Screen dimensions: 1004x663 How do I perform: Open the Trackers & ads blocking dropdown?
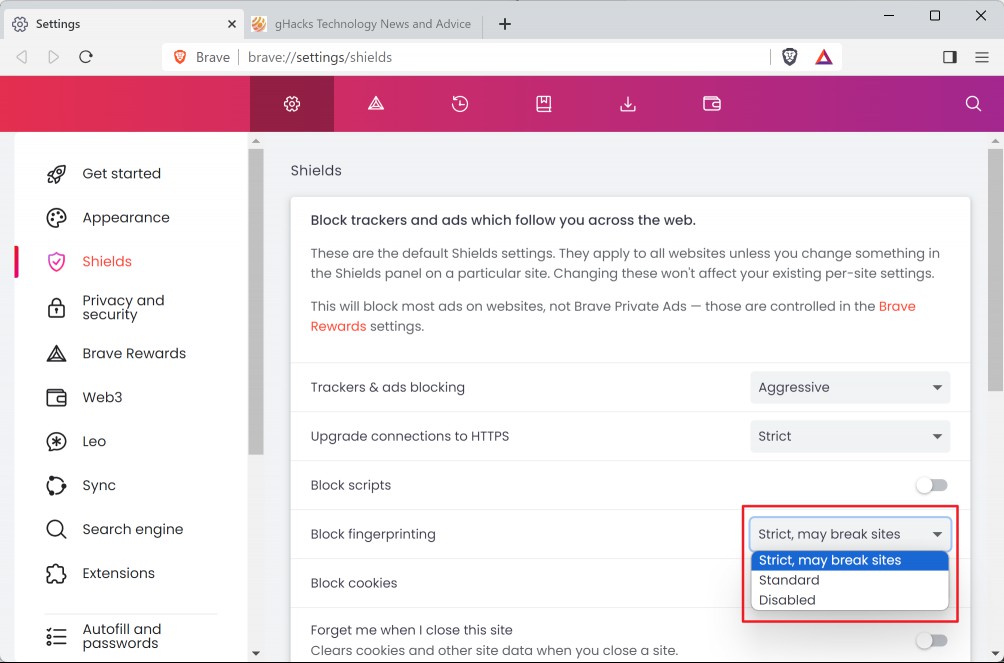[850, 388]
